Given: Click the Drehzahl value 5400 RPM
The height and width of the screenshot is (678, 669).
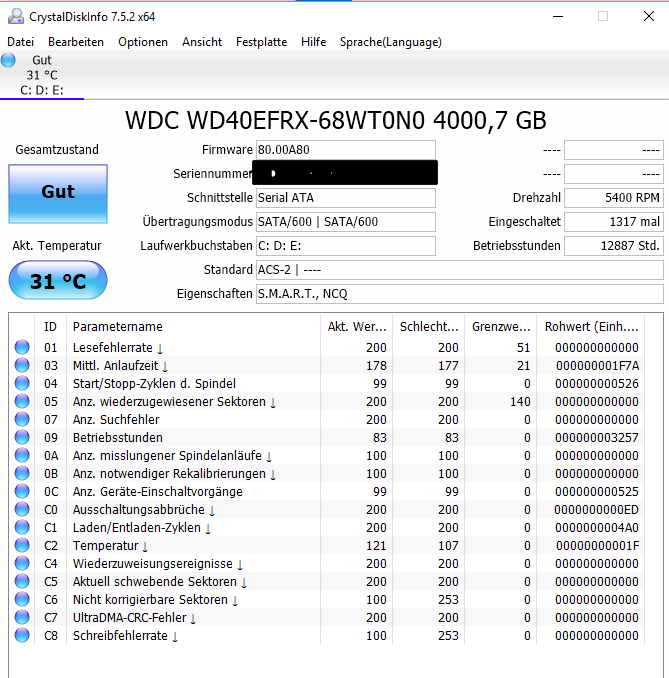Looking at the screenshot, I should click(x=614, y=198).
